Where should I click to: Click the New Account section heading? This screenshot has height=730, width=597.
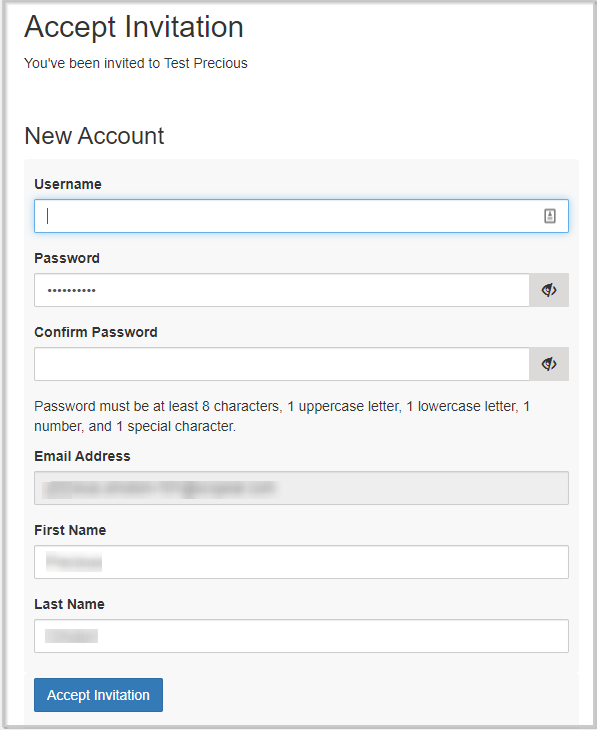pyautogui.click(x=94, y=136)
